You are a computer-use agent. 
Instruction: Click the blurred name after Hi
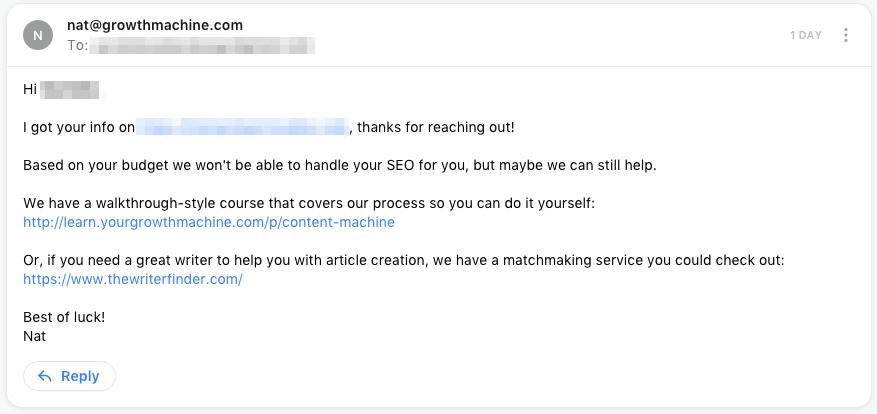(72, 90)
